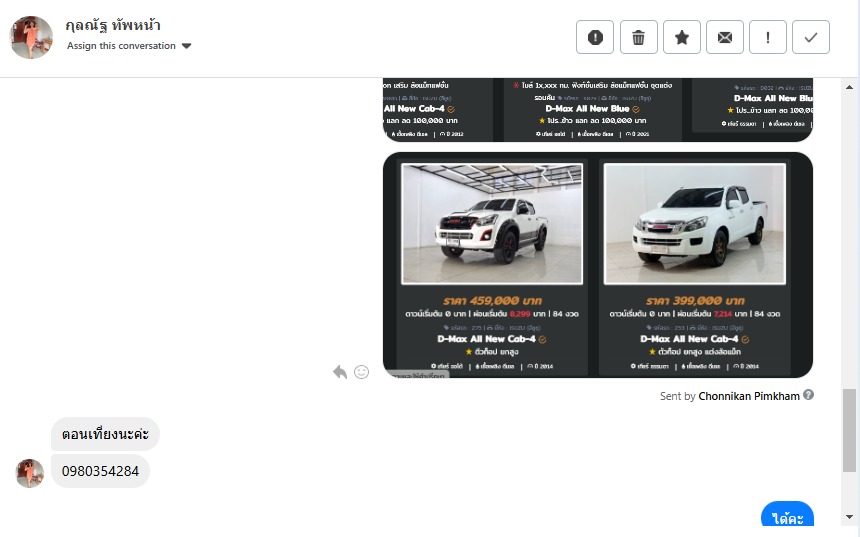Flag conversation with the exclamation mark button
860x537 pixels.
click(767, 37)
